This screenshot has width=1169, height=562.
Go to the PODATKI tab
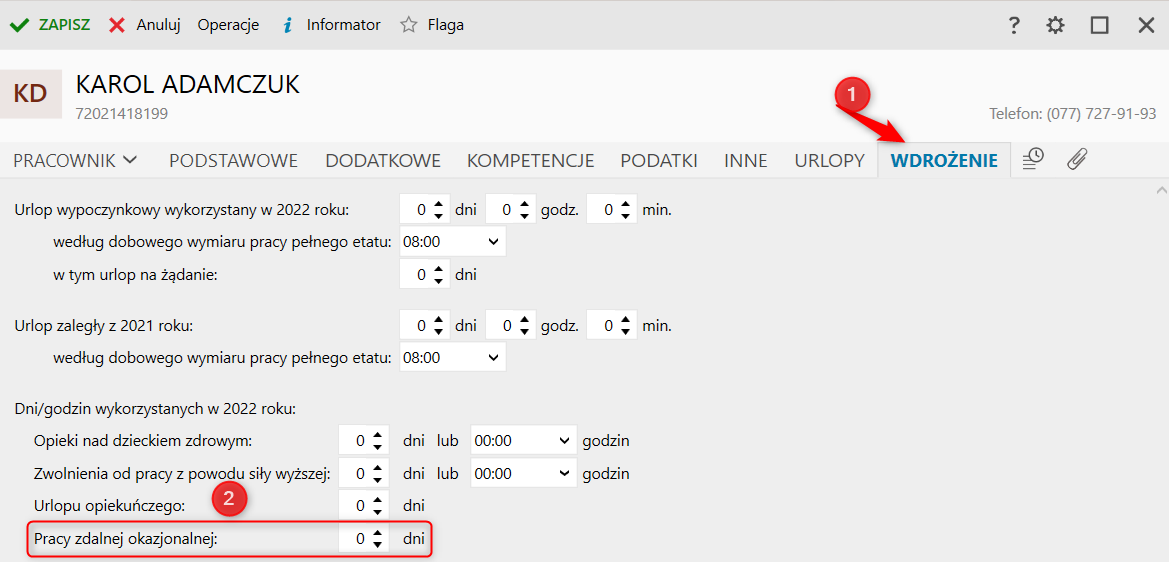point(659,160)
